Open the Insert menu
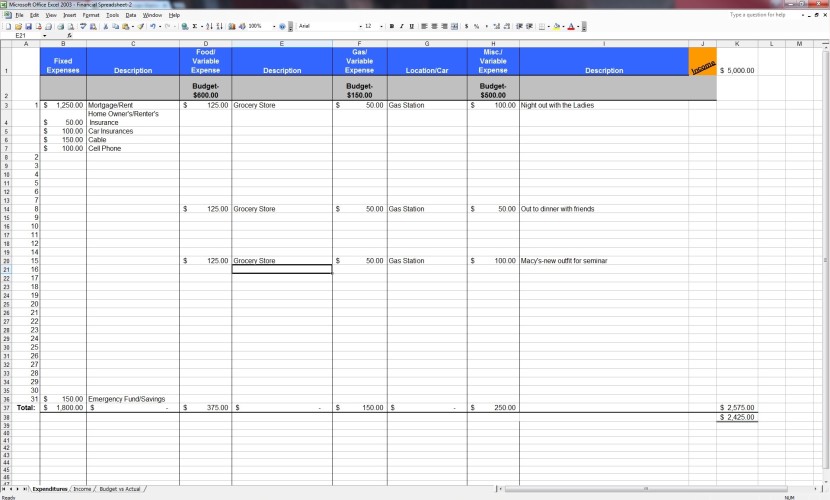Viewport: 830px width, 500px height. click(x=69, y=15)
